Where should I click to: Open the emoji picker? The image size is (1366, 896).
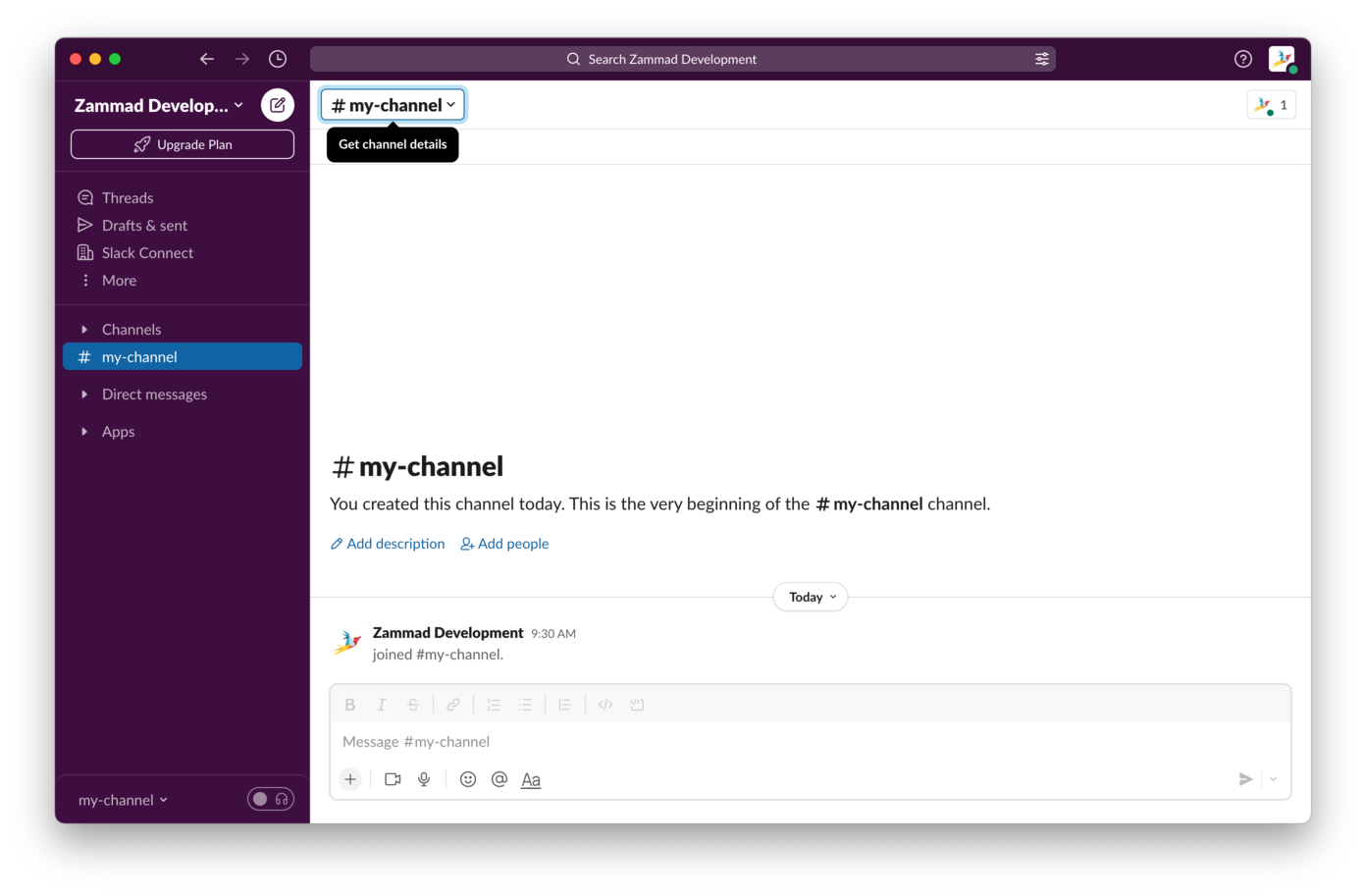click(x=468, y=779)
